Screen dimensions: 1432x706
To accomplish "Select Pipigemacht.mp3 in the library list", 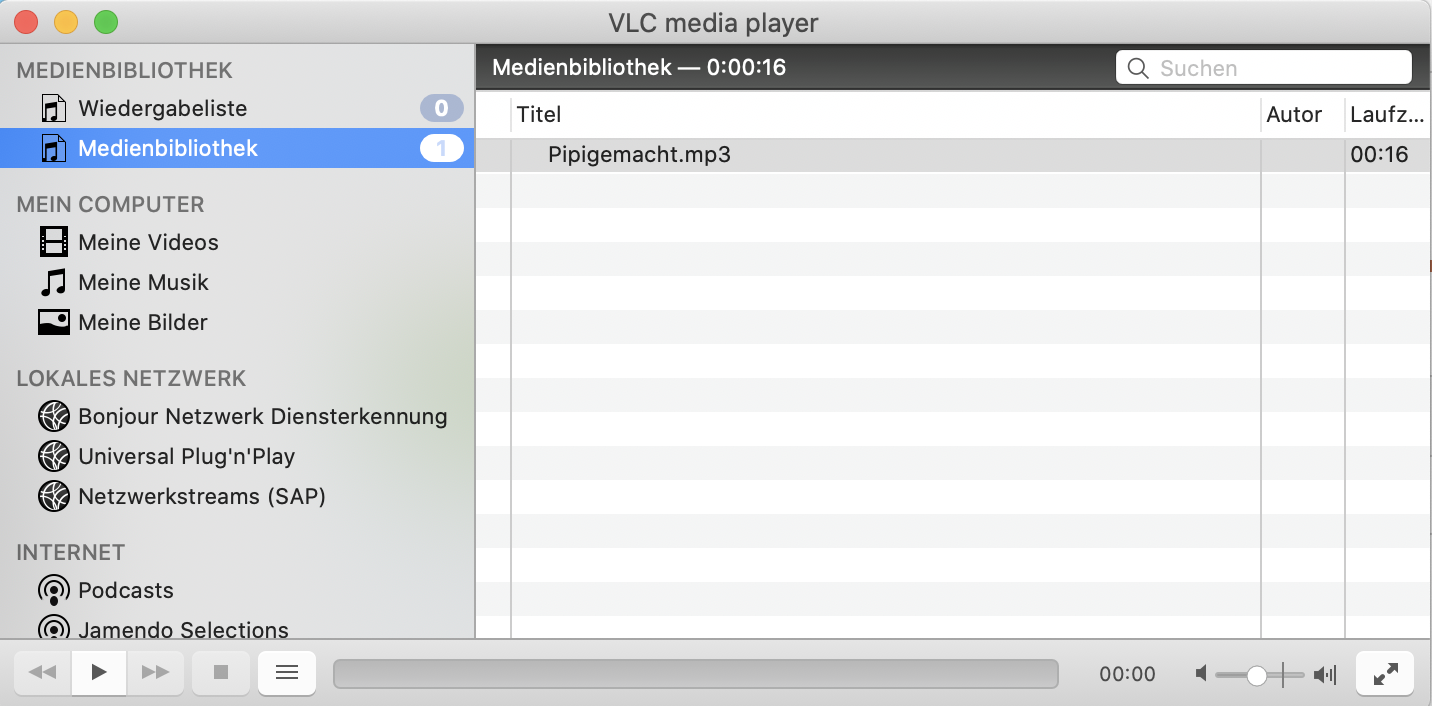I will [x=952, y=155].
